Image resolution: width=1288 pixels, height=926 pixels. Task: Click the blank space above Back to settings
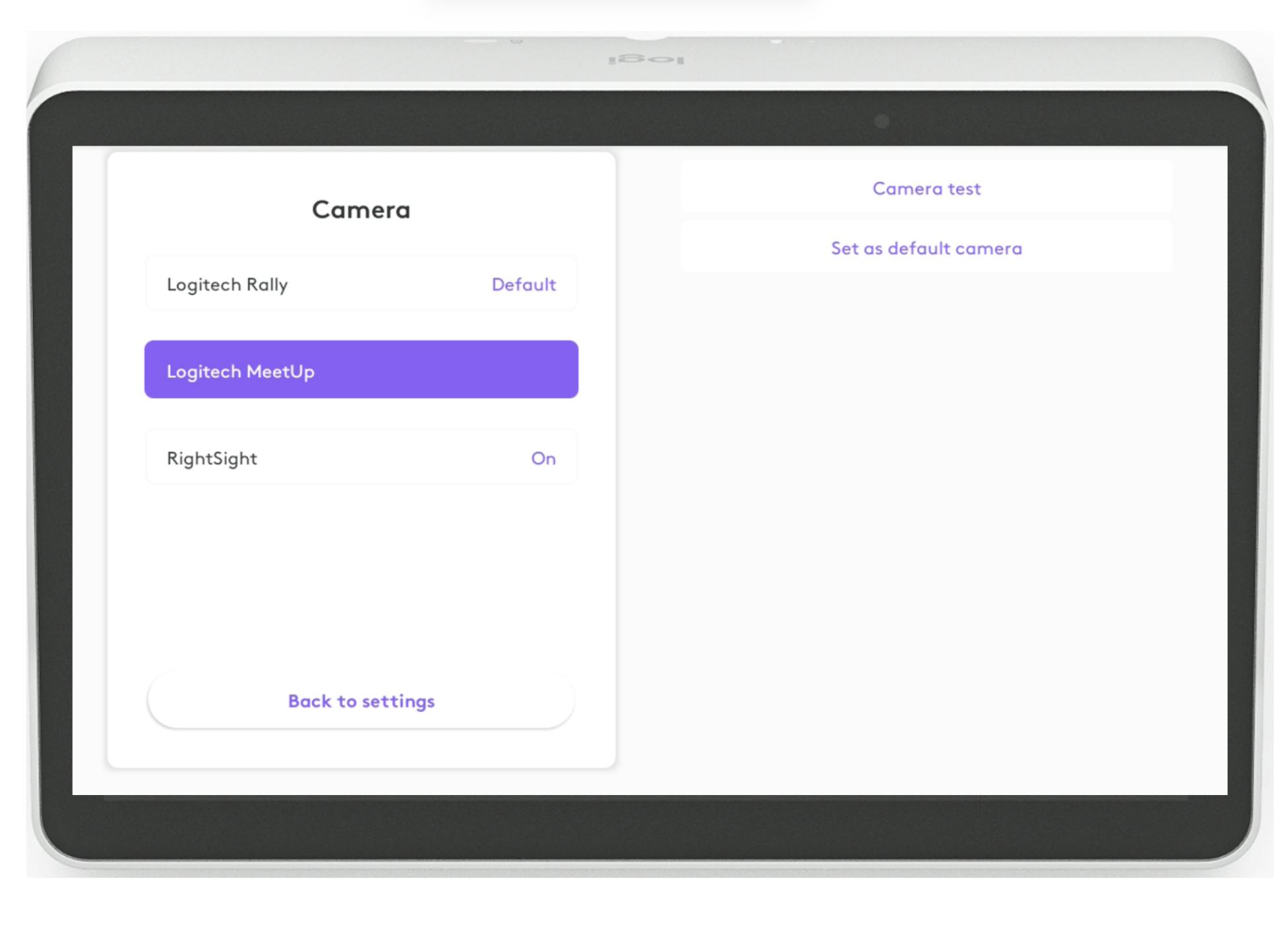point(361,582)
